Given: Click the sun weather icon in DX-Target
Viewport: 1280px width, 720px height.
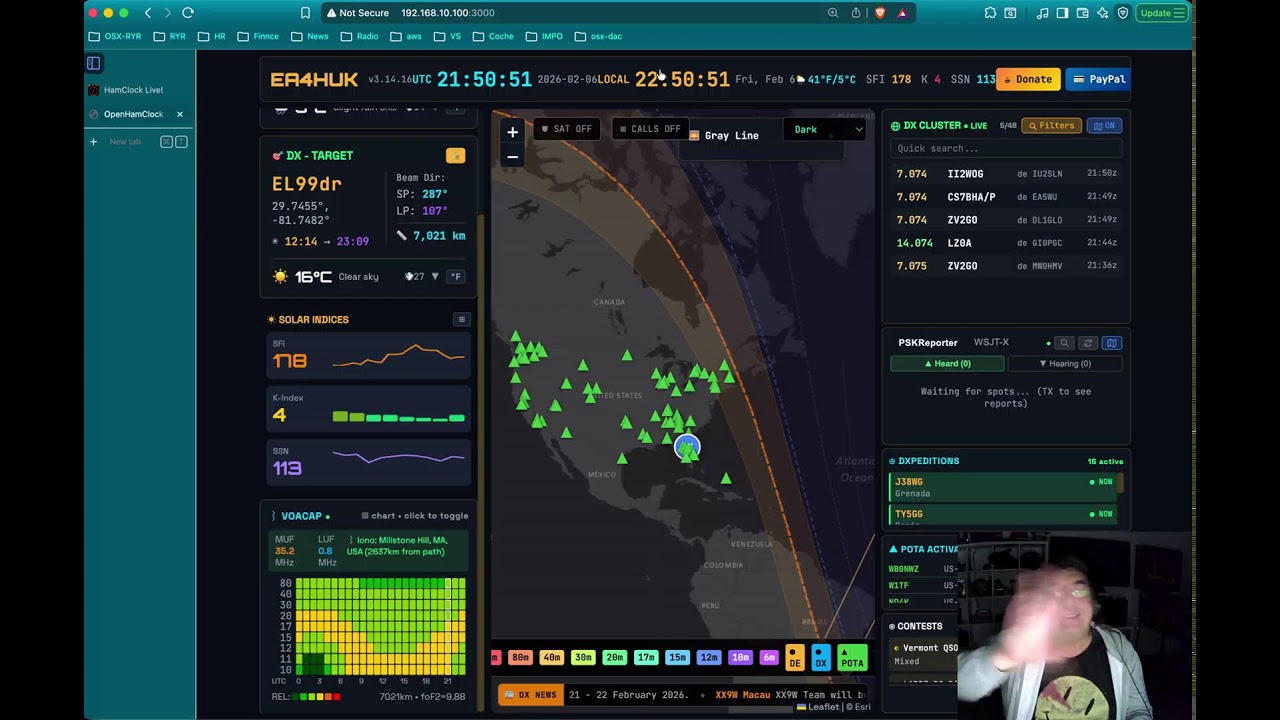Looking at the screenshot, I should (x=280, y=276).
